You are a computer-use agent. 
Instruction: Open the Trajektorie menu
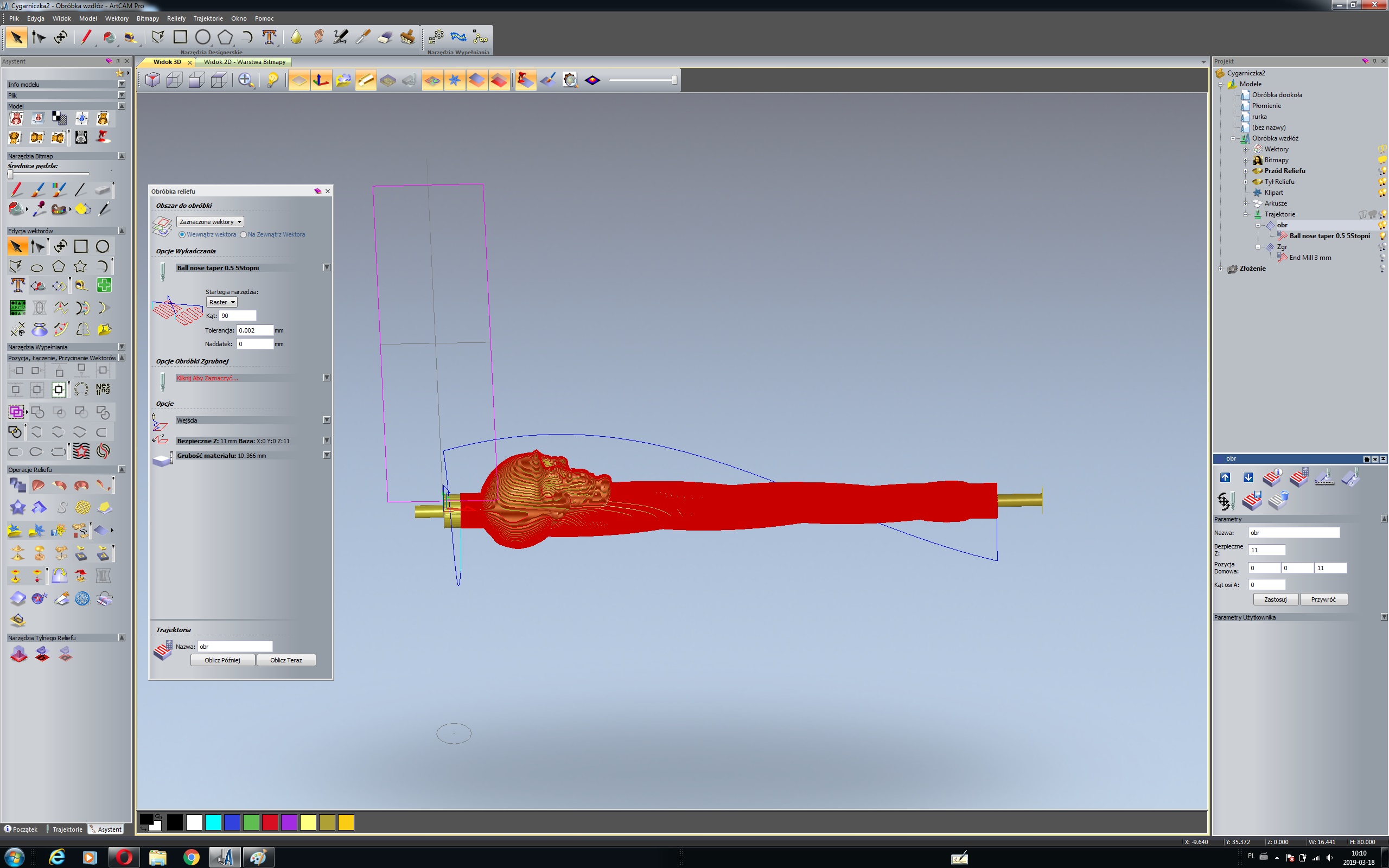208,18
